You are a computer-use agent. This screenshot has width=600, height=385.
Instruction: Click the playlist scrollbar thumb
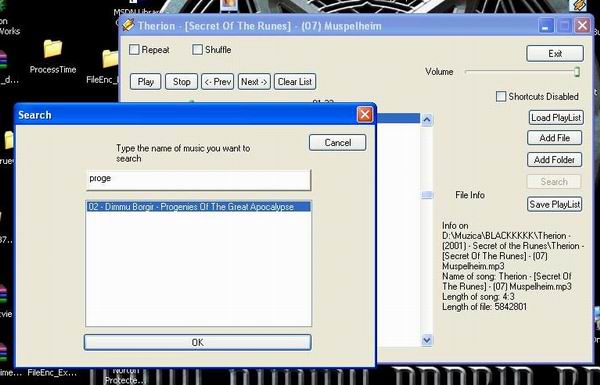coord(427,195)
